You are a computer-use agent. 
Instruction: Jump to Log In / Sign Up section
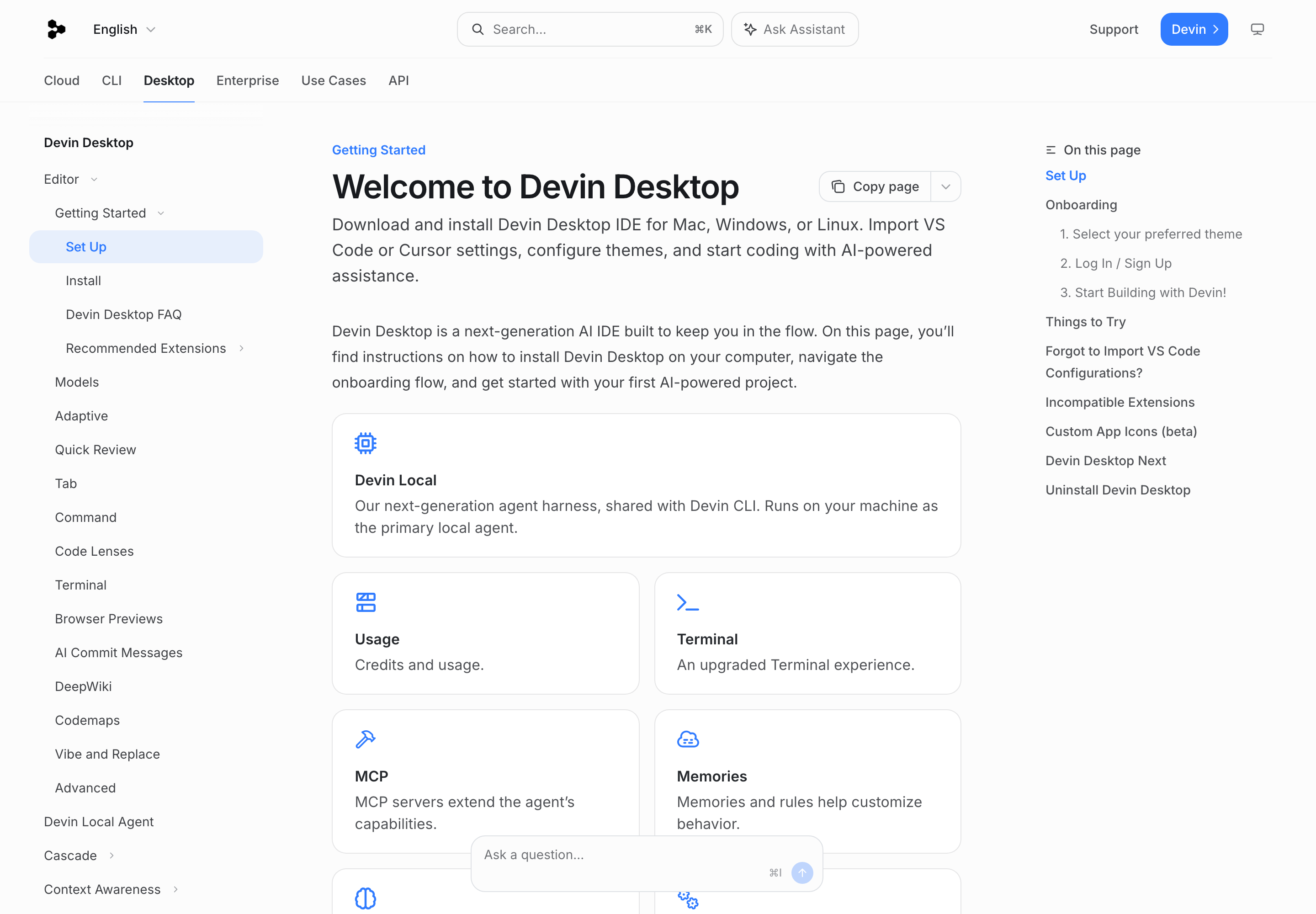pyautogui.click(x=1115, y=263)
